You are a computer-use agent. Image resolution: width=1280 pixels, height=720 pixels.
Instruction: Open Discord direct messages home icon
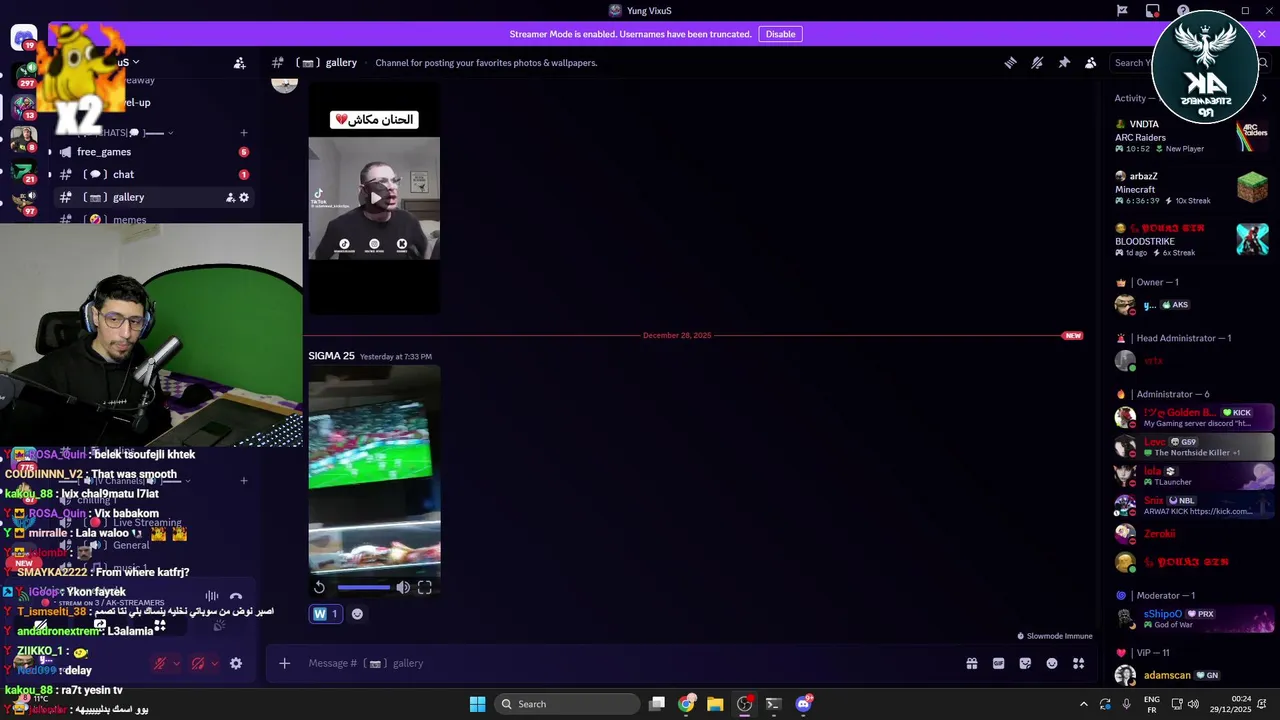pos(23,38)
